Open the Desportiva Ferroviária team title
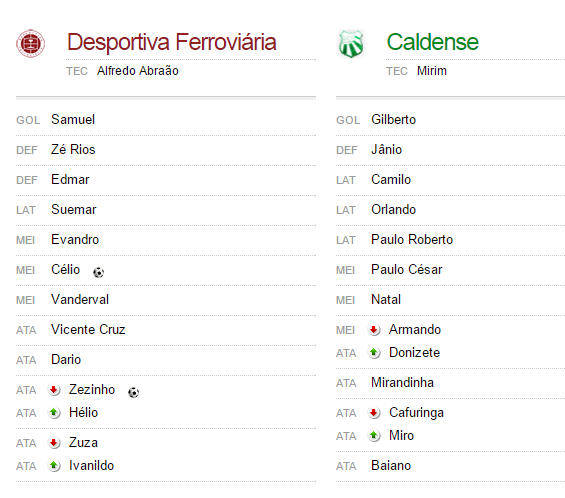565x498 pixels. click(x=172, y=43)
